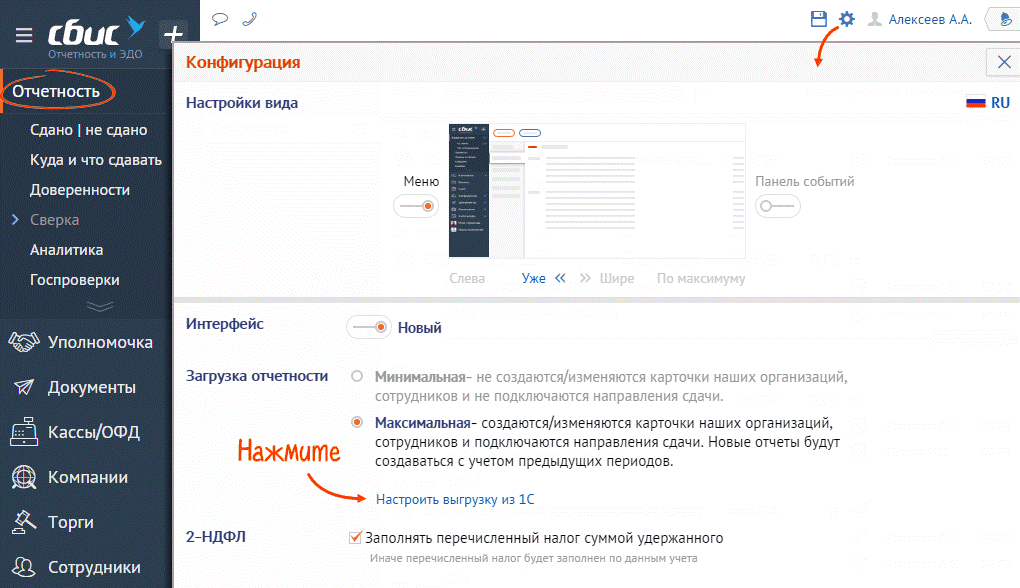Open the hamburger main menu

24,35
